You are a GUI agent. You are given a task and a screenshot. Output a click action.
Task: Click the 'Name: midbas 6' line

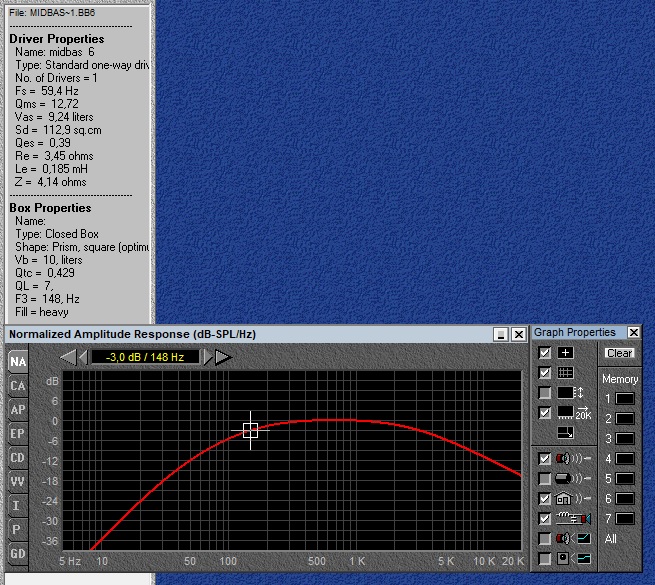[x=55, y=52]
